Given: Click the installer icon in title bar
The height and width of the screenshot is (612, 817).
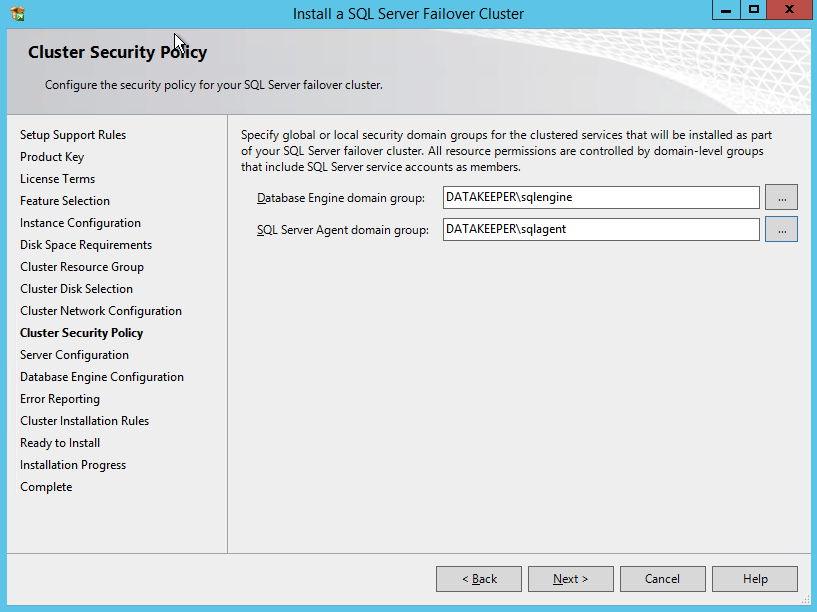Looking at the screenshot, I should (x=16, y=14).
